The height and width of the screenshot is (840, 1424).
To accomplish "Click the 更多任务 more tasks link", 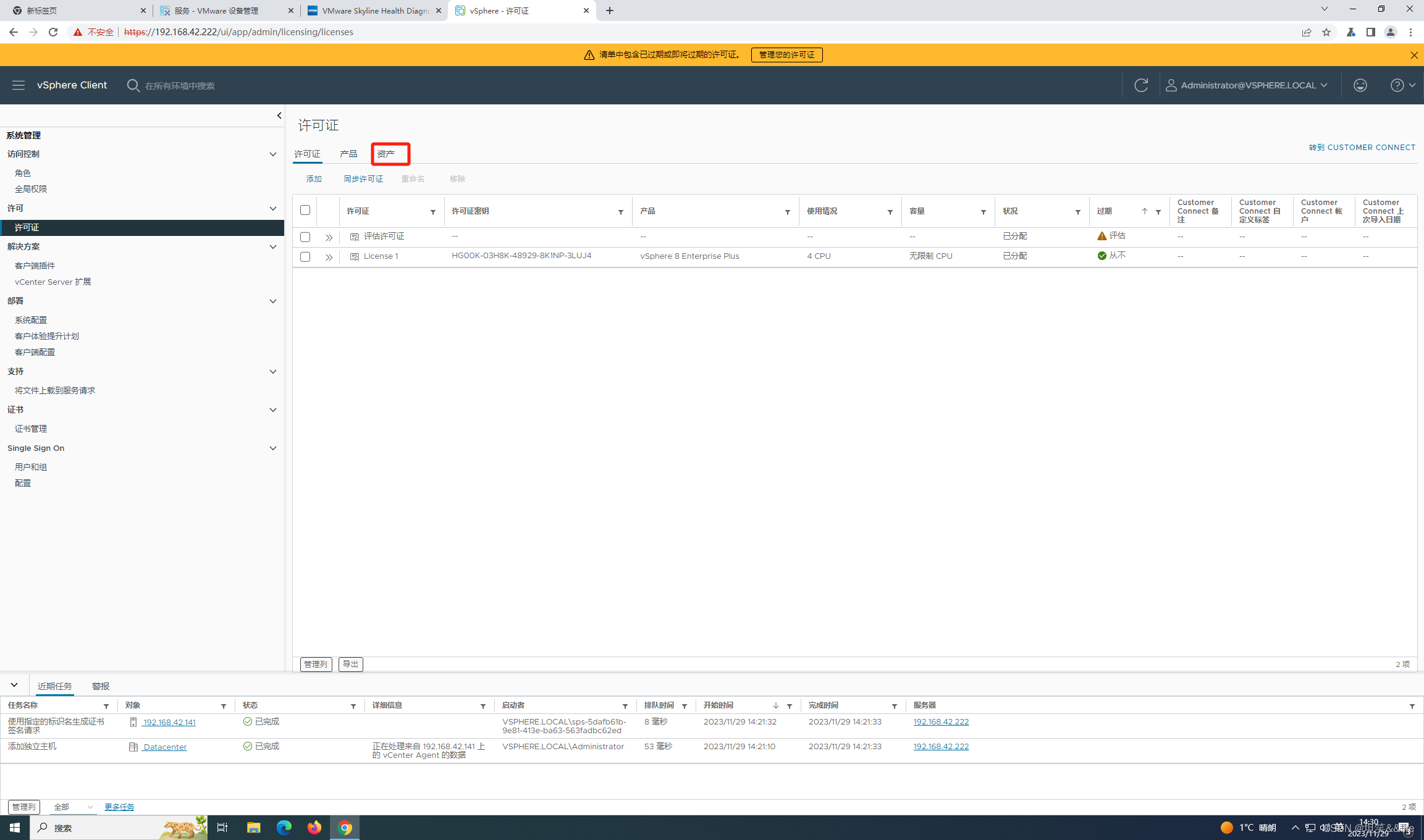I will tap(119, 807).
